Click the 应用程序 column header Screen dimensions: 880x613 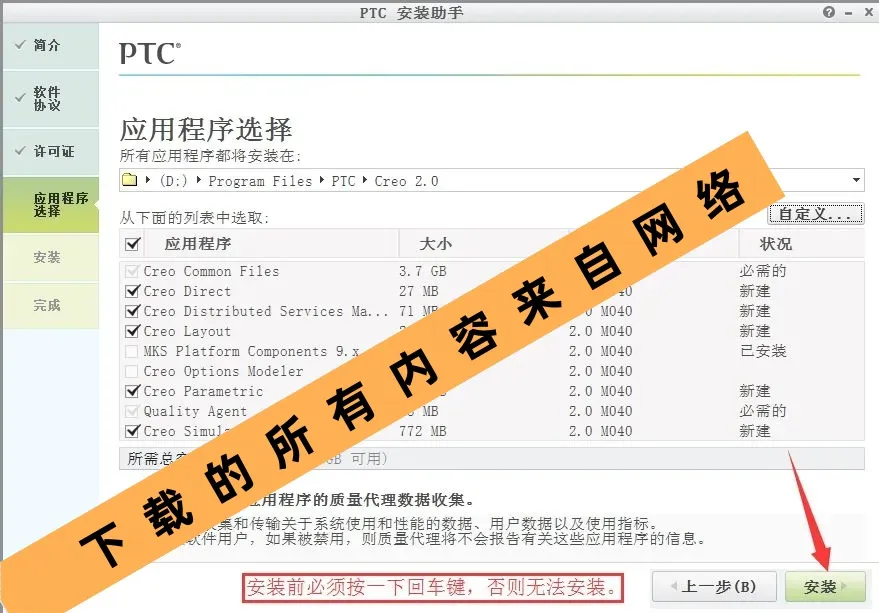[198, 244]
